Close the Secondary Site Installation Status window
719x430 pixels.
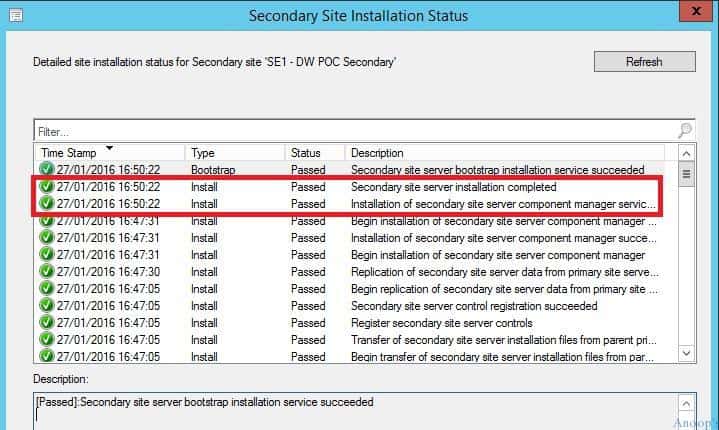(695, 12)
